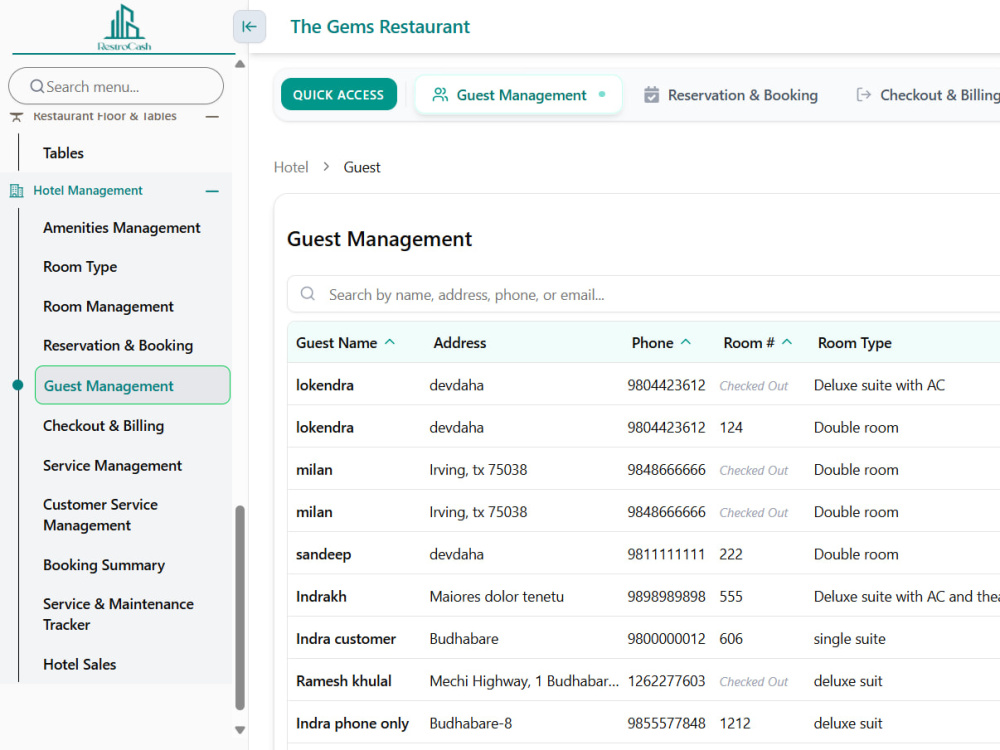Viewport: 1000px width, 750px height.
Task: Collapse the sidebar with arrow button
Action: click(249, 27)
